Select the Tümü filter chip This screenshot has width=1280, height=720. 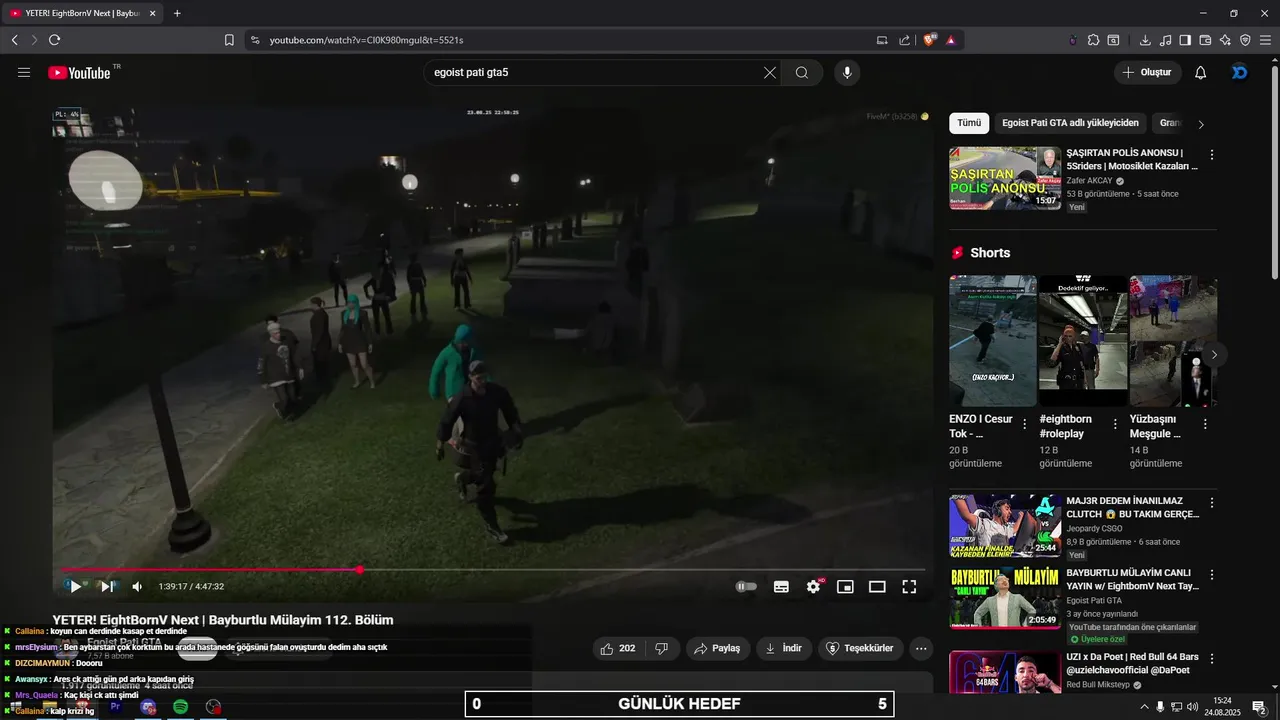coord(969,123)
